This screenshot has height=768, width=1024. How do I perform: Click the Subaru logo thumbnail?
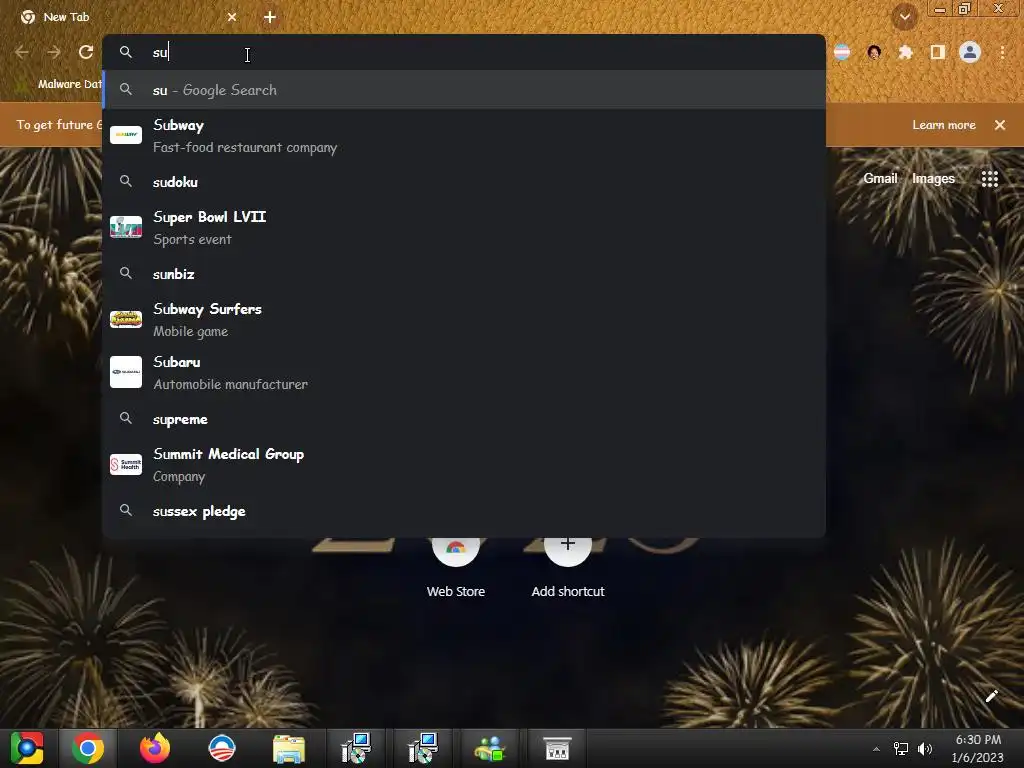(x=126, y=372)
